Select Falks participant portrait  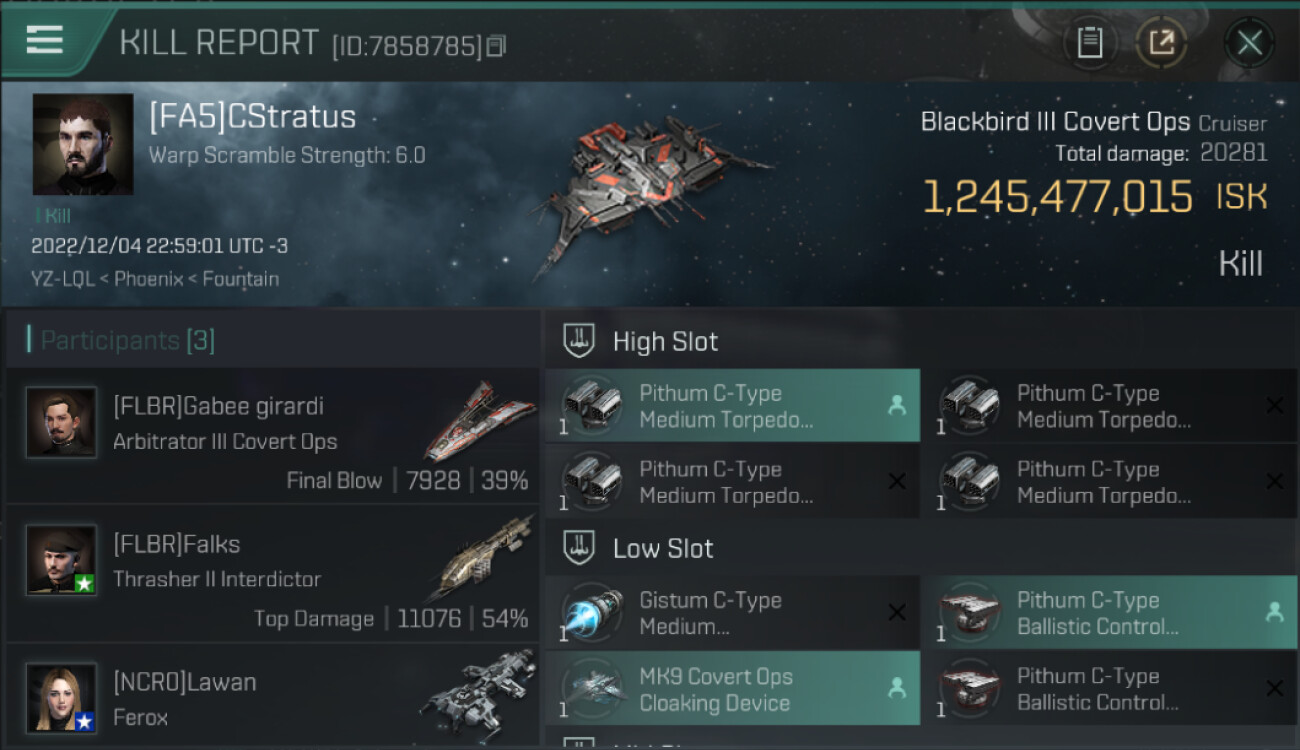tap(62, 560)
